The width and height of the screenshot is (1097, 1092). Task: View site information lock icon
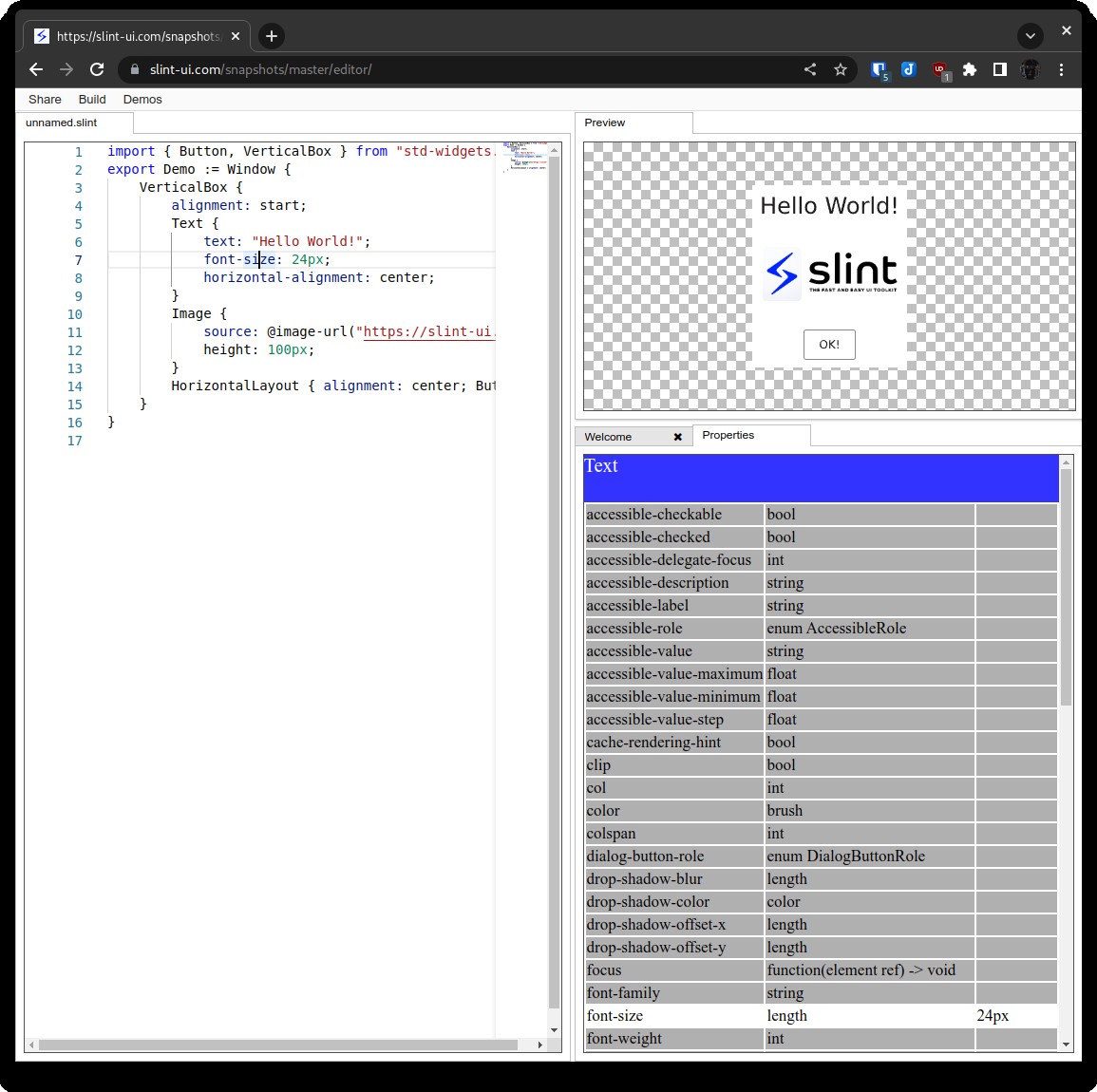[x=135, y=69]
